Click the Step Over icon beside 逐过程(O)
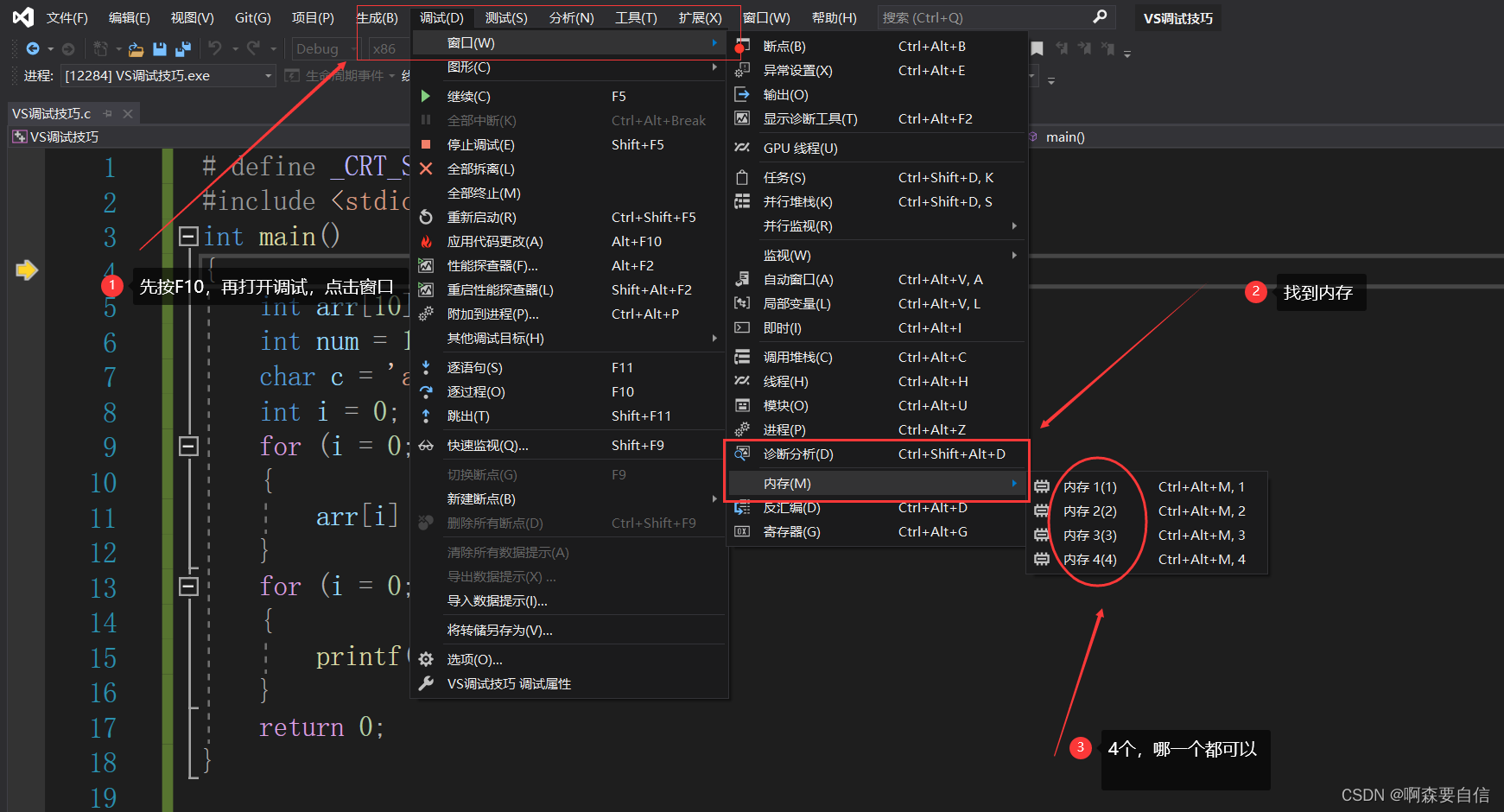1504x812 pixels. coord(426,391)
